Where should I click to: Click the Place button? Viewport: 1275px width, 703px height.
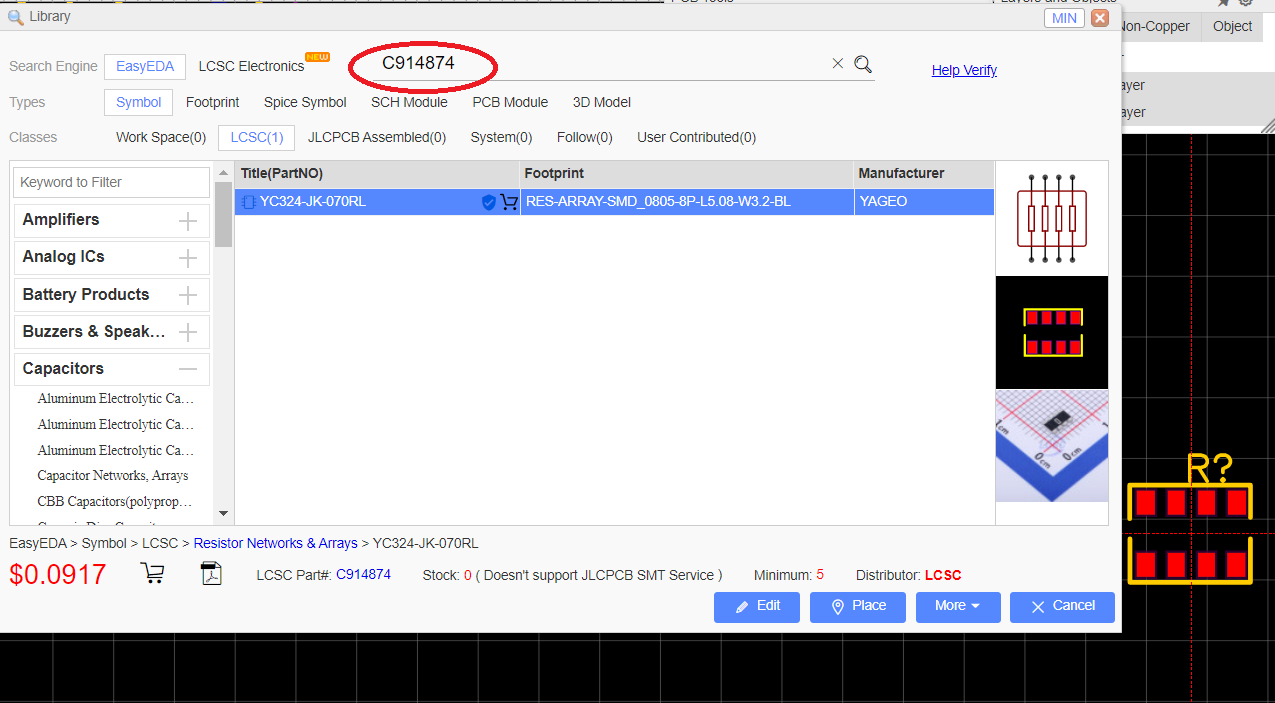(x=857, y=606)
